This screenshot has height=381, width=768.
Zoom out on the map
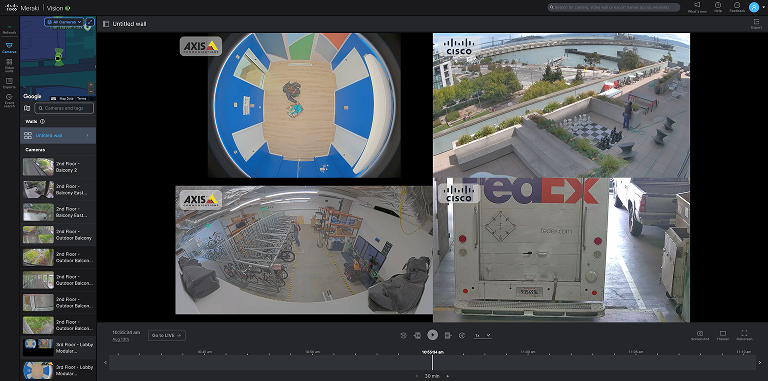(91, 91)
